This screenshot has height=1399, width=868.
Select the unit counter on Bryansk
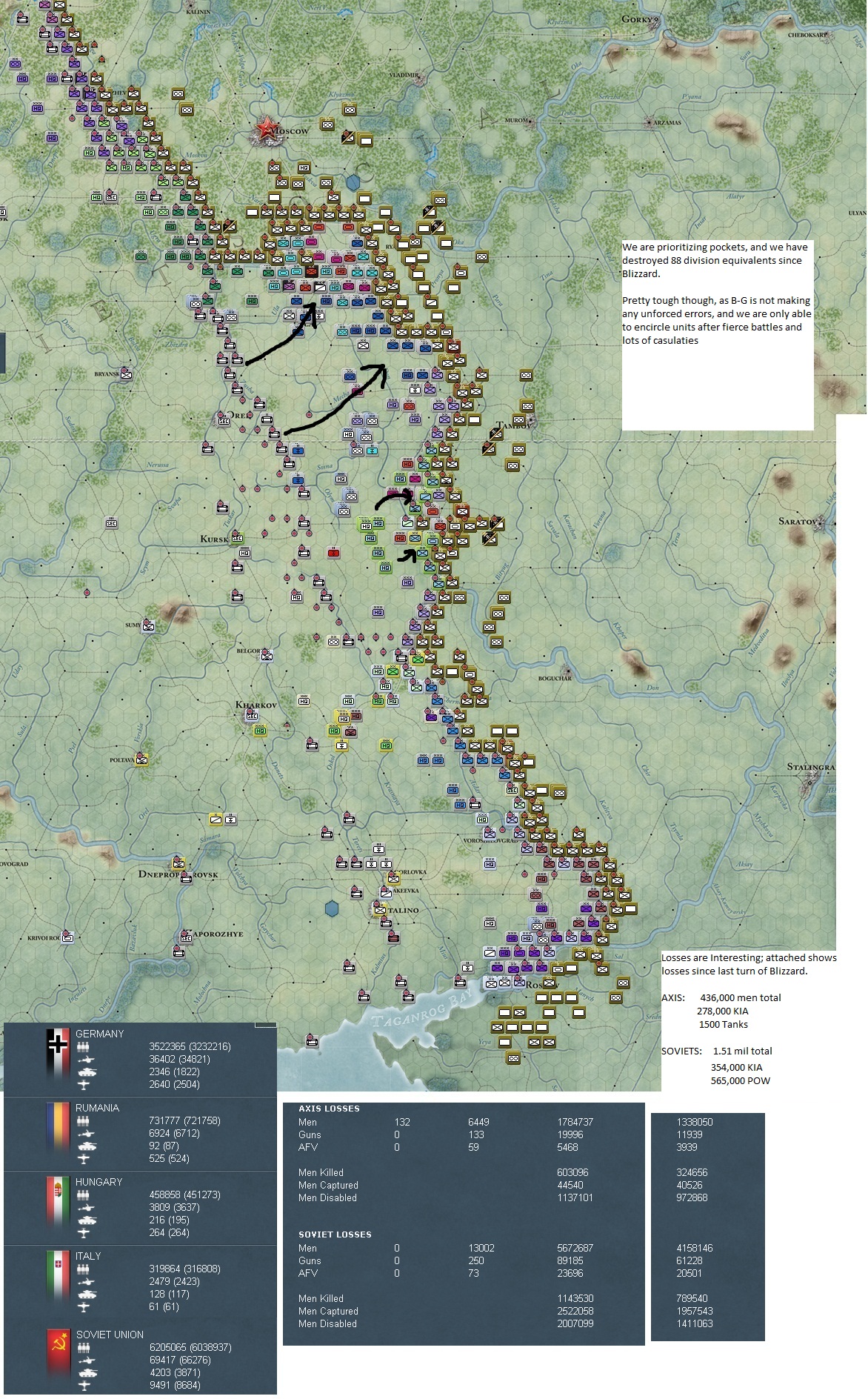pos(126,374)
